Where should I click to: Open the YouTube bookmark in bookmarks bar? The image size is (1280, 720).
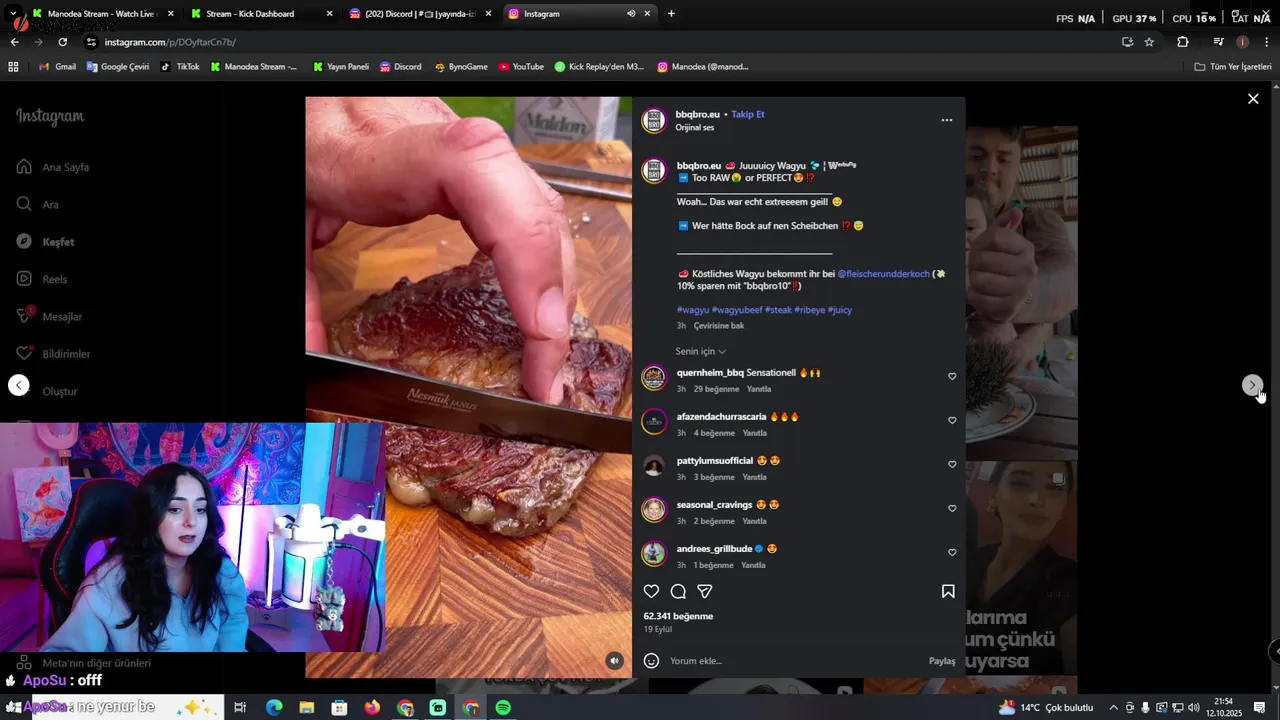coord(521,67)
